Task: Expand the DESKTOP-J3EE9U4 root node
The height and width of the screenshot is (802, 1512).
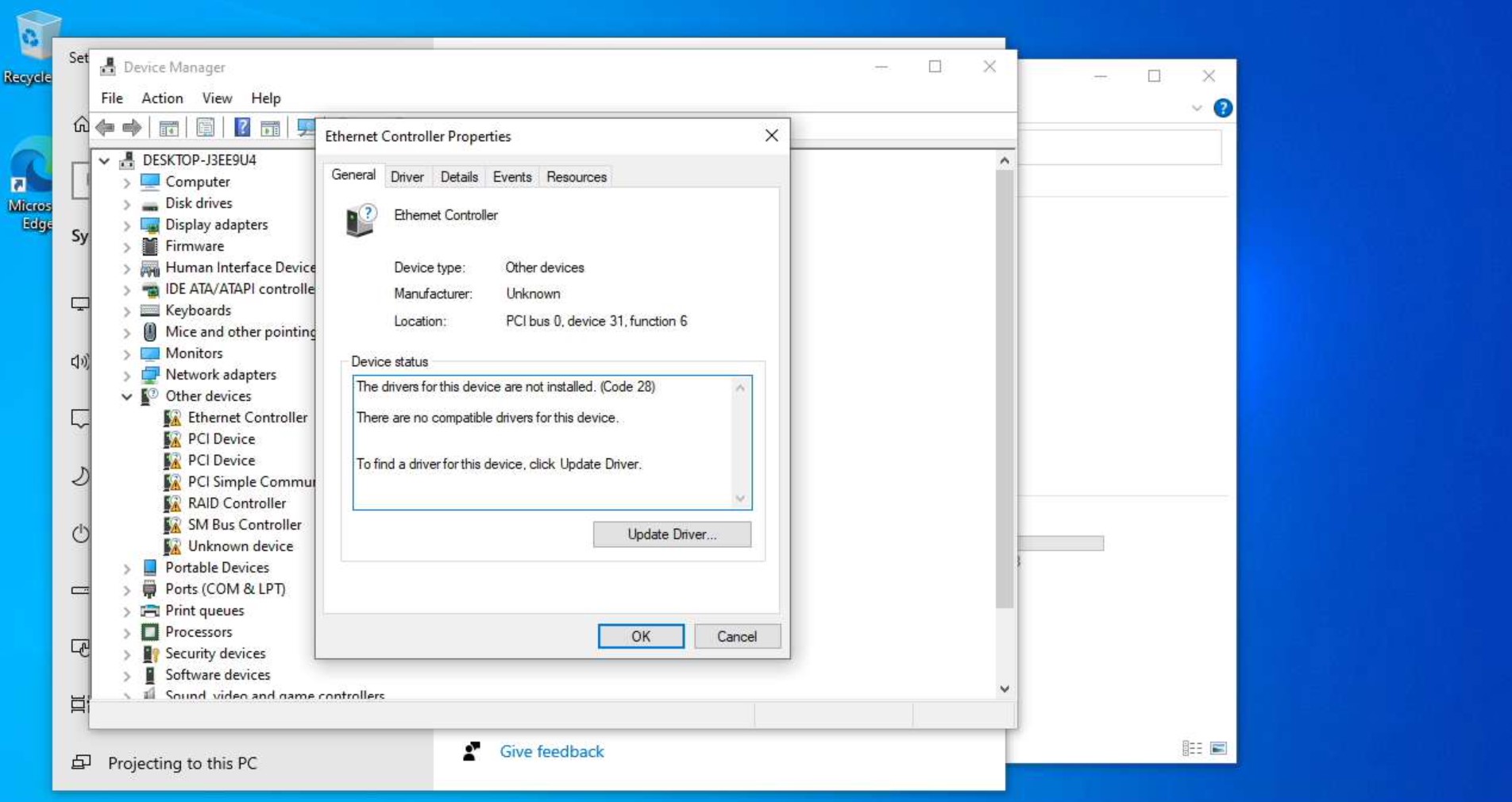Action: tap(105, 160)
